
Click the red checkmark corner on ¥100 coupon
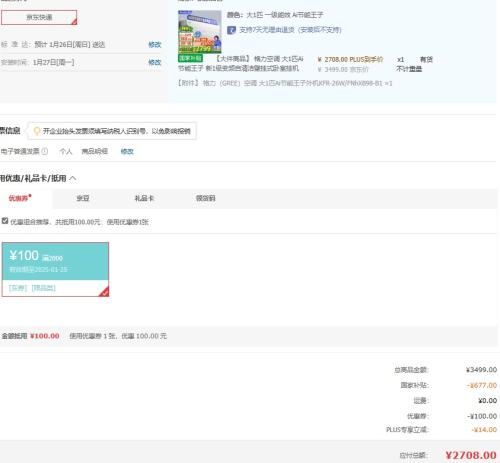(x=104, y=292)
